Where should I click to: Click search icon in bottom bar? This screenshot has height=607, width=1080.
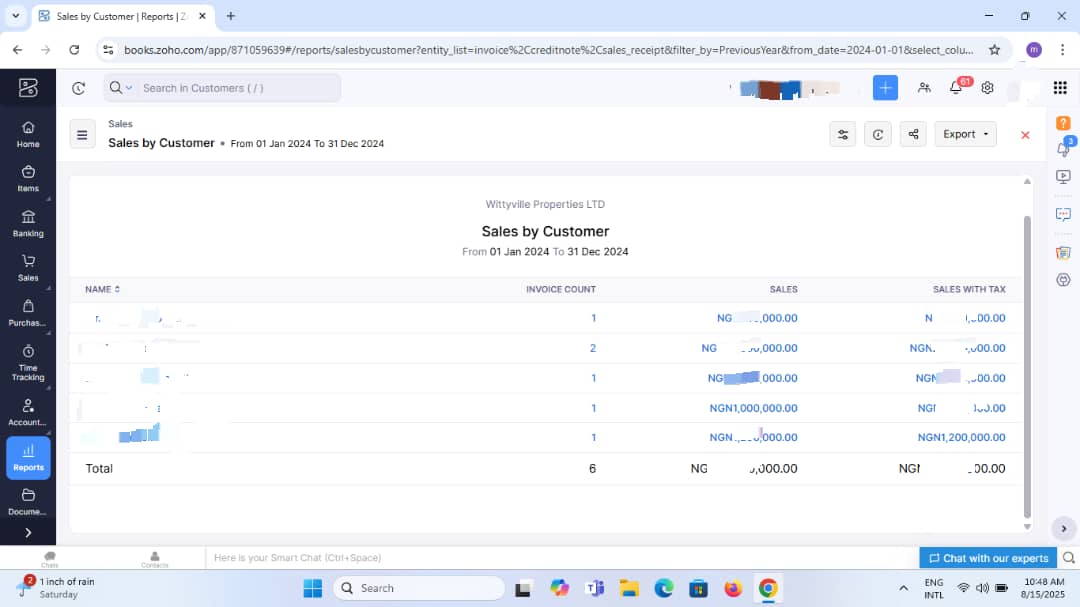(1068, 558)
